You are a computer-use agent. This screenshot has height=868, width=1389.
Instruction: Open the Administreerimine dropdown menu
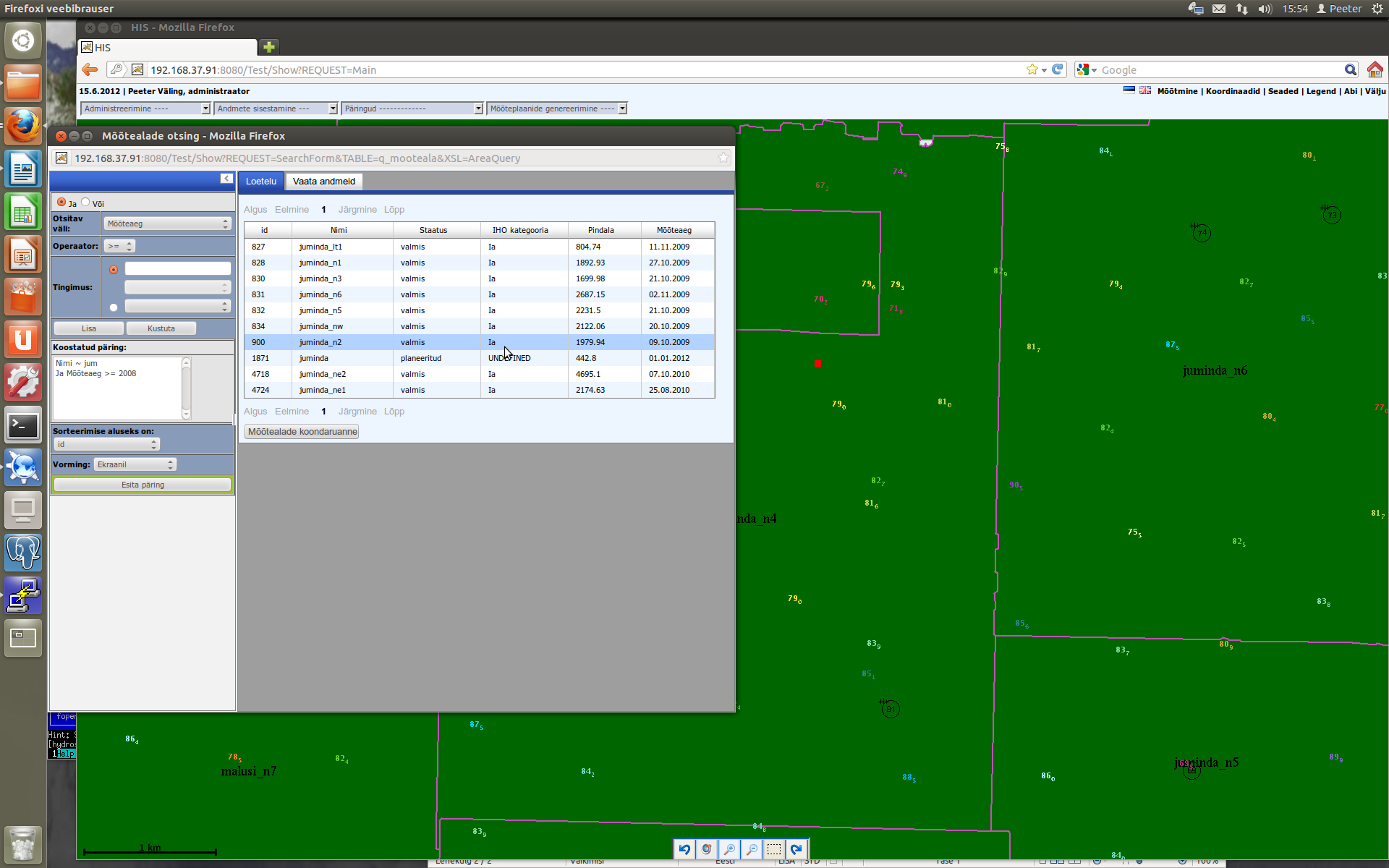click(x=145, y=109)
